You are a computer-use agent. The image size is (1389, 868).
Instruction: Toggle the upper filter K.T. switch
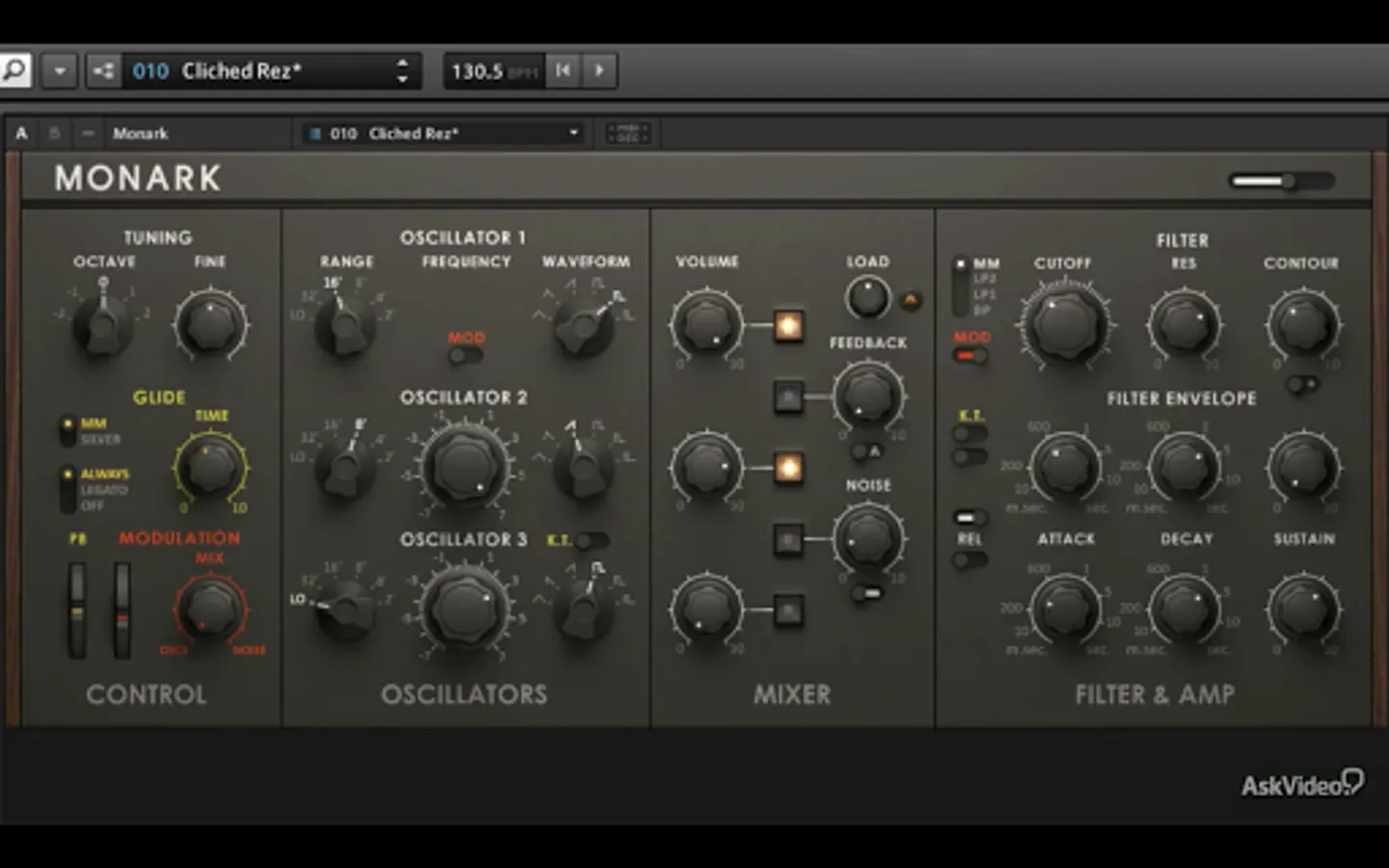click(969, 434)
